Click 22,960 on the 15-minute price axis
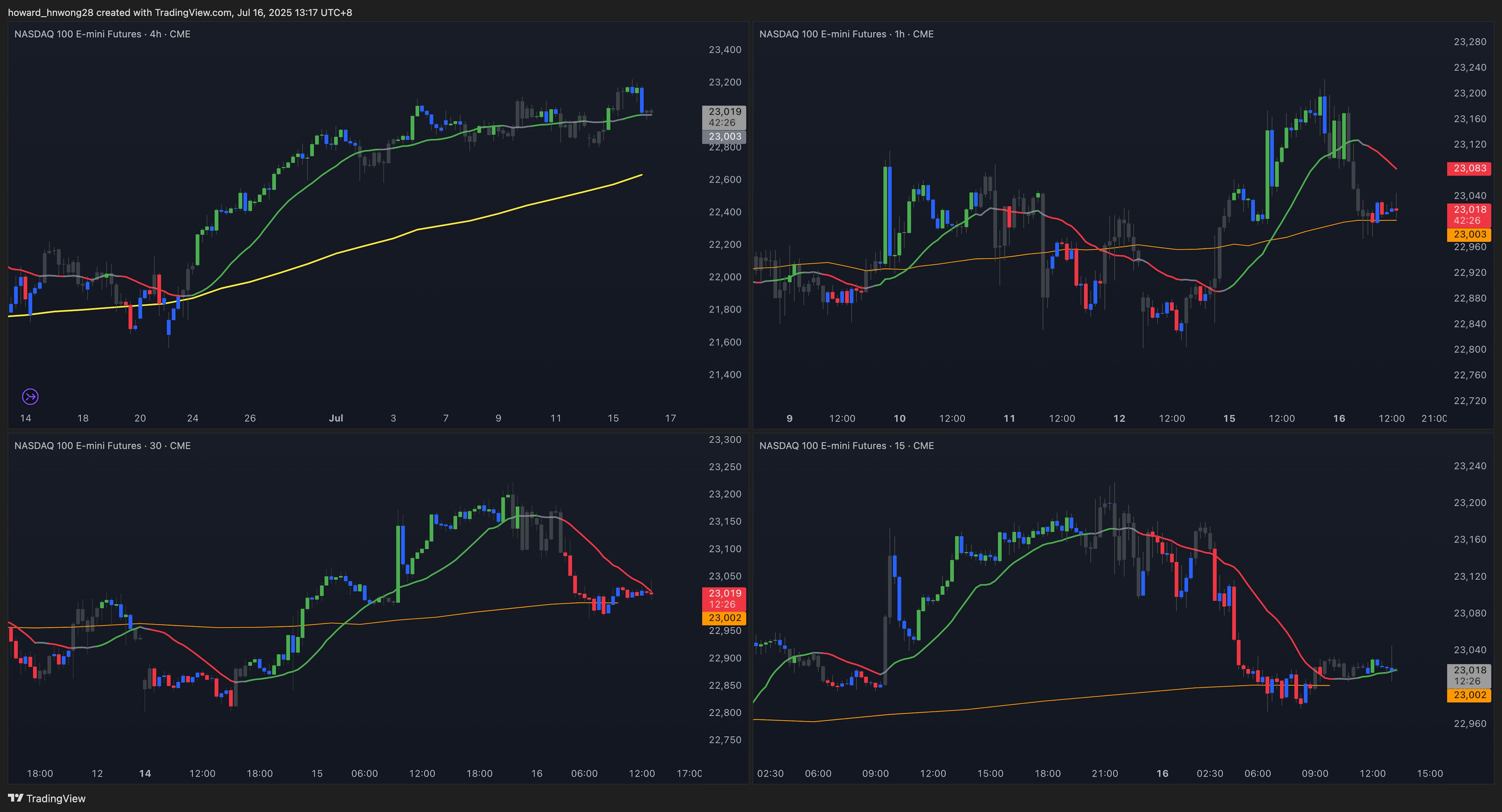 tap(1470, 723)
